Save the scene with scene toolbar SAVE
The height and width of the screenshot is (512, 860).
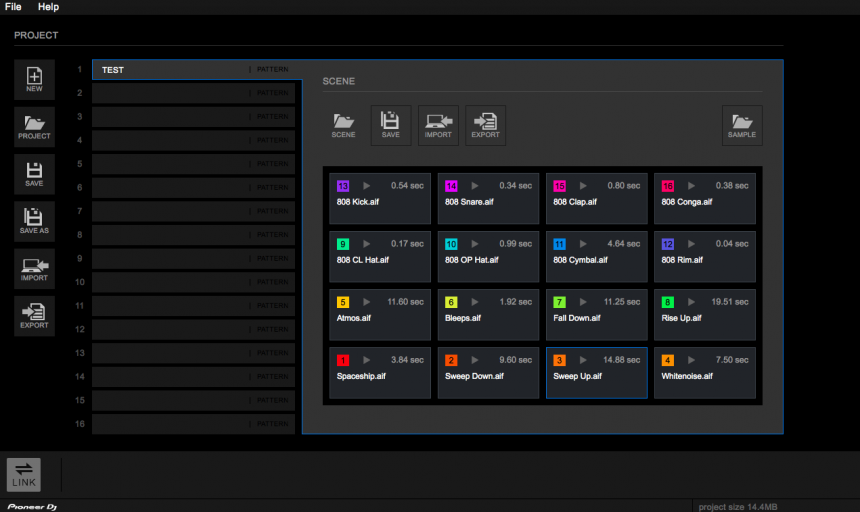click(391, 126)
